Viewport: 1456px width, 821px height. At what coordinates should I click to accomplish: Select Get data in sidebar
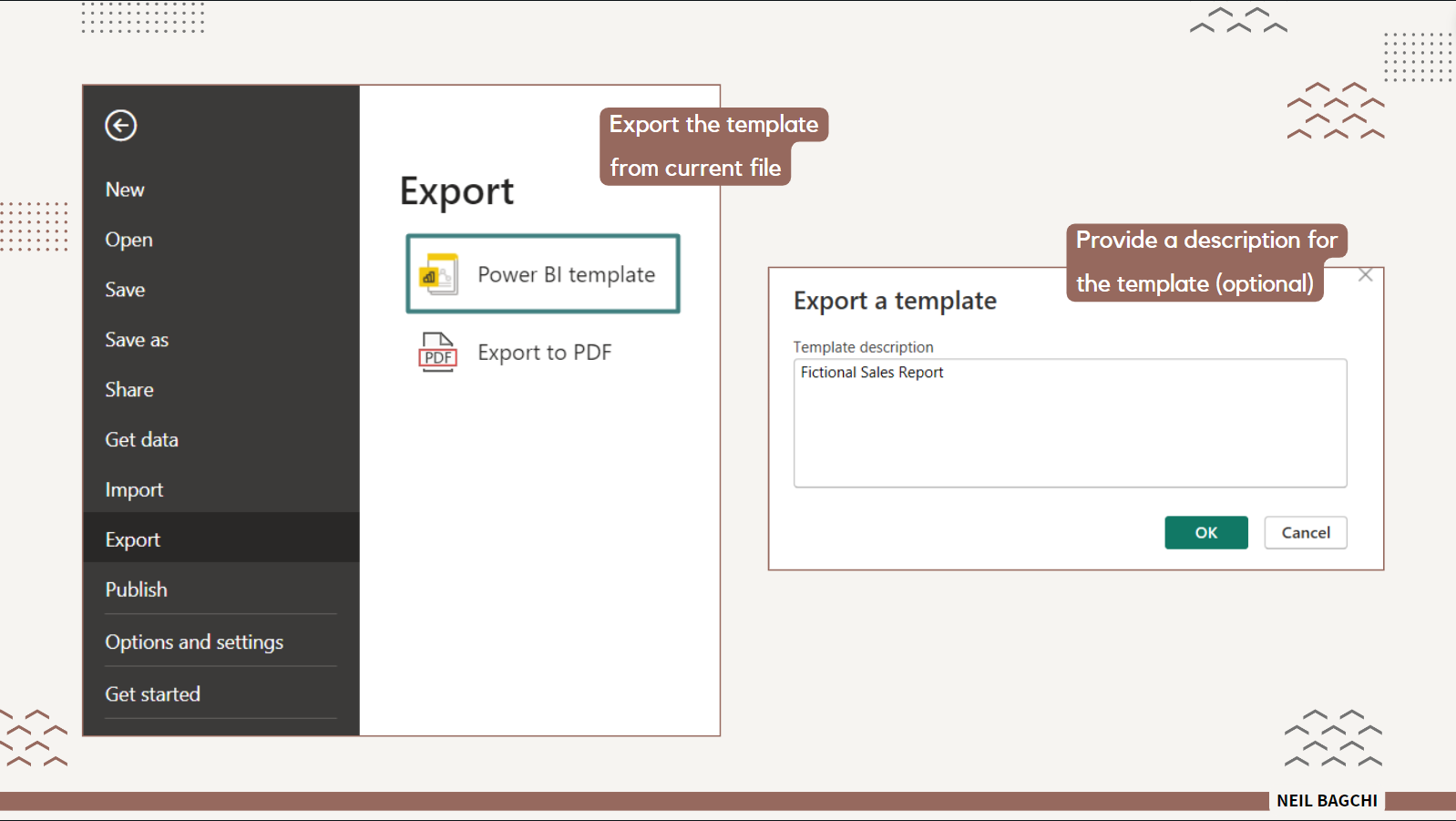221,440
